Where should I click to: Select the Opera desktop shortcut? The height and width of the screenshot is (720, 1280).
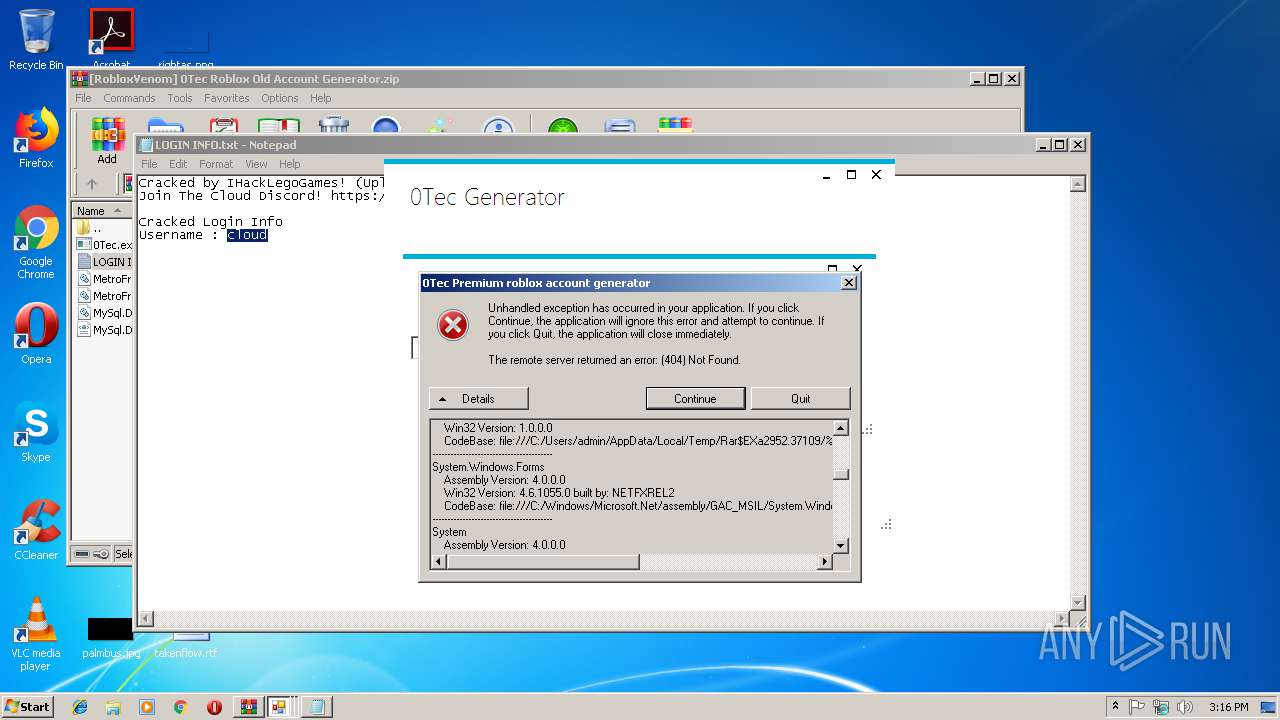36,334
